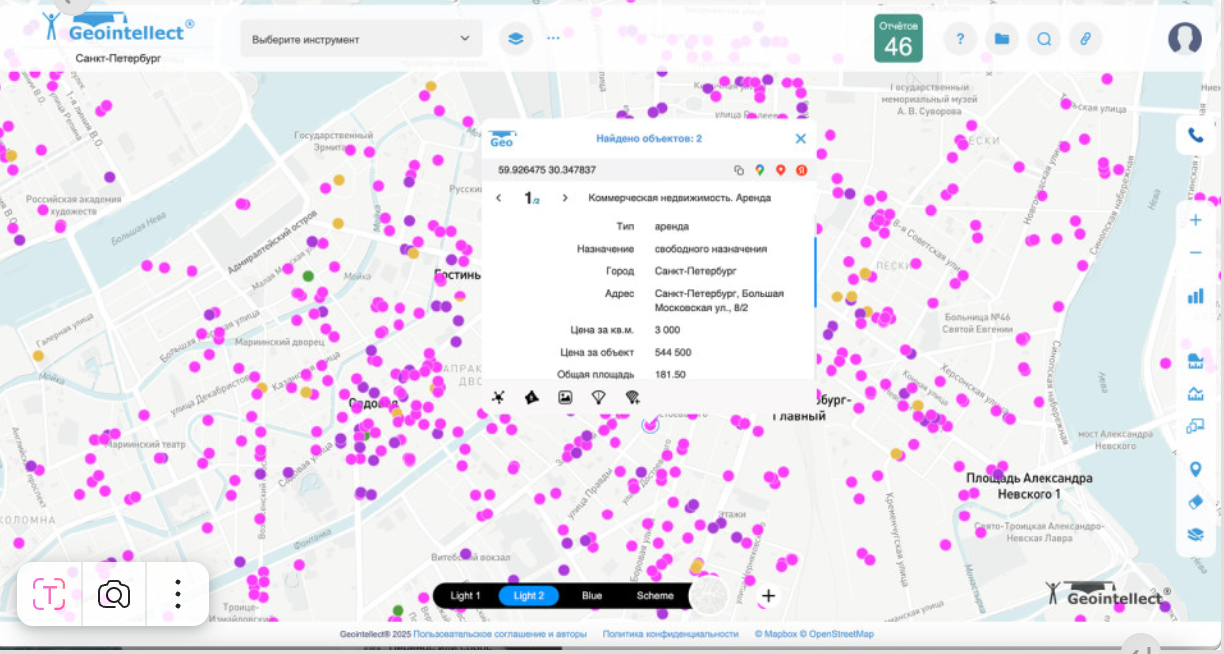Screen dimensions: 1224x654
Task: Click the image photo icon in popup
Action: point(565,397)
